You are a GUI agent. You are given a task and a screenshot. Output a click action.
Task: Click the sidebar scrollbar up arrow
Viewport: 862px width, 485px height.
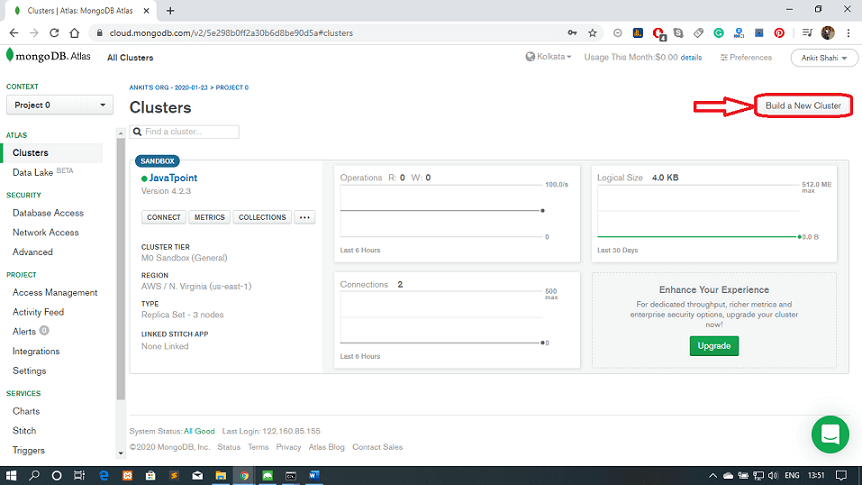121,133
